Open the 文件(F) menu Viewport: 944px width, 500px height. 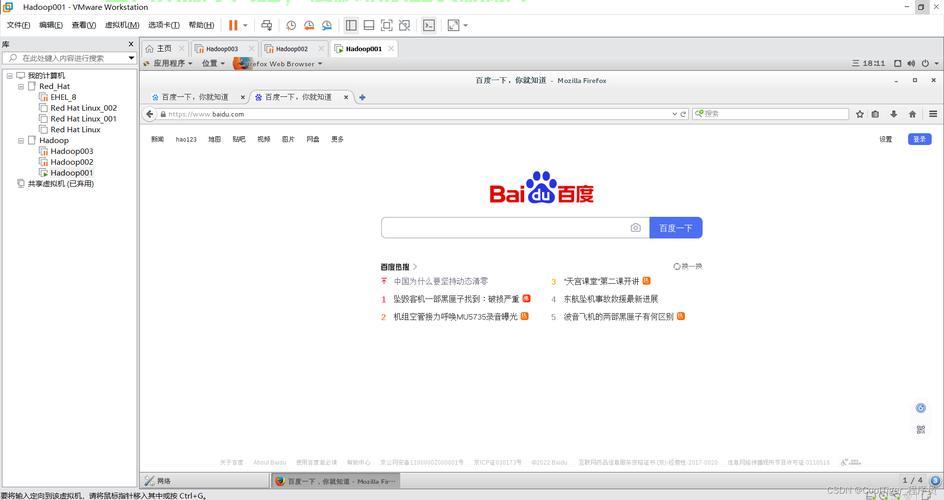tap(18, 25)
